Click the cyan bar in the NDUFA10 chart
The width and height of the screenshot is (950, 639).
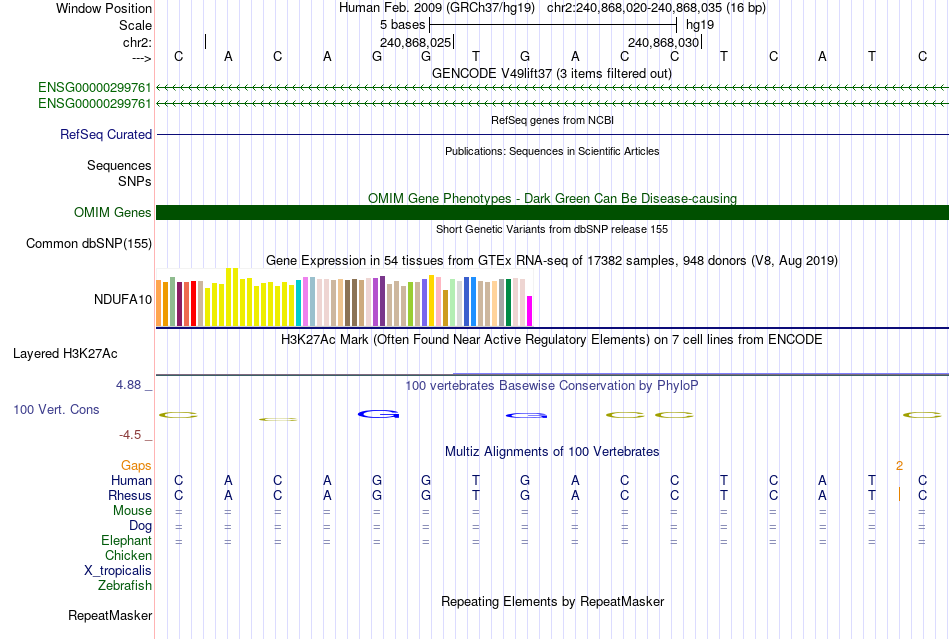click(x=299, y=303)
